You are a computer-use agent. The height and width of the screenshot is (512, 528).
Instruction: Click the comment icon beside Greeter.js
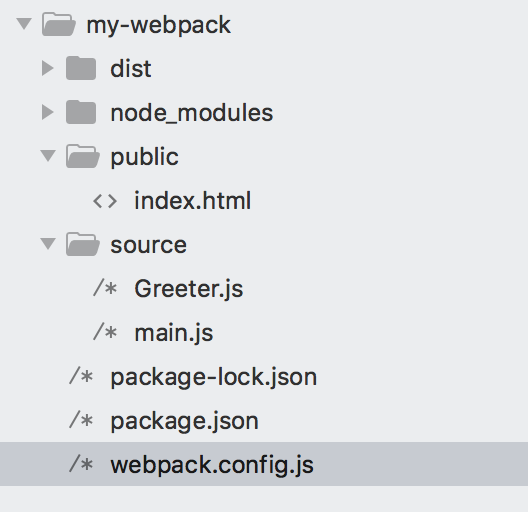105,289
